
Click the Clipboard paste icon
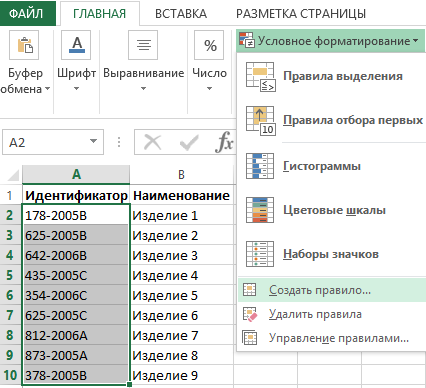24,45
